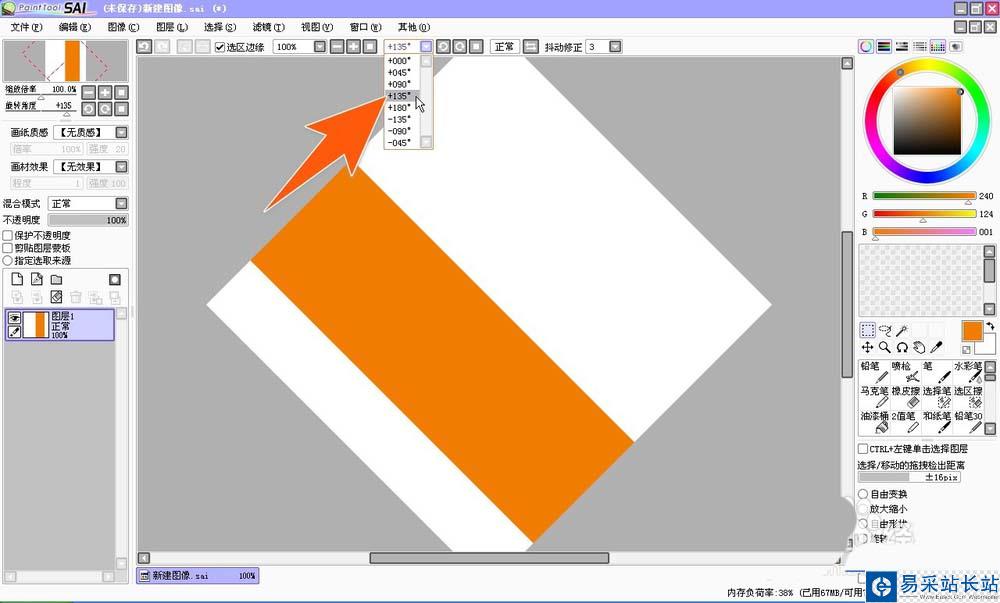Swap foreground and background colors
This screenshot has width=1000, height=603.
click(x=989, y=326)
